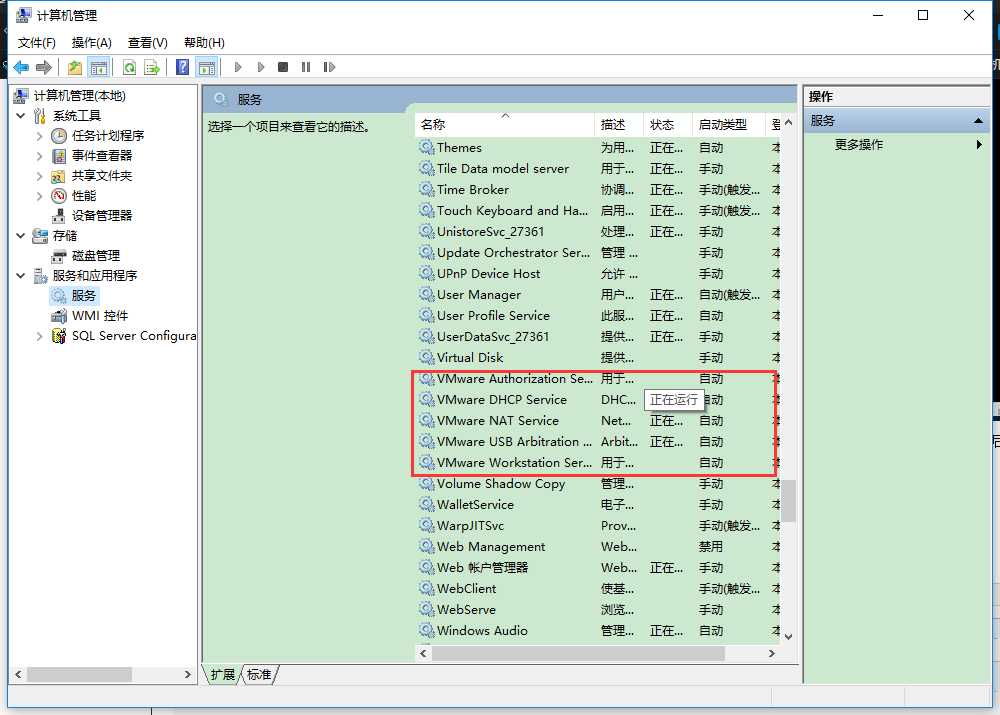This screenshot has height=715, width=1000.
Task: Open the 文件(F) menu
Action: pos(36,43)
